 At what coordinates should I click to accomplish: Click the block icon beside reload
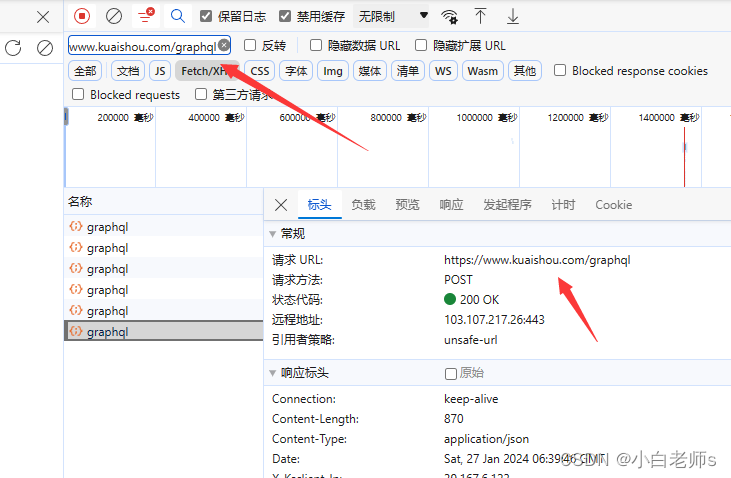pyautogui.click(x=45, y=48)
